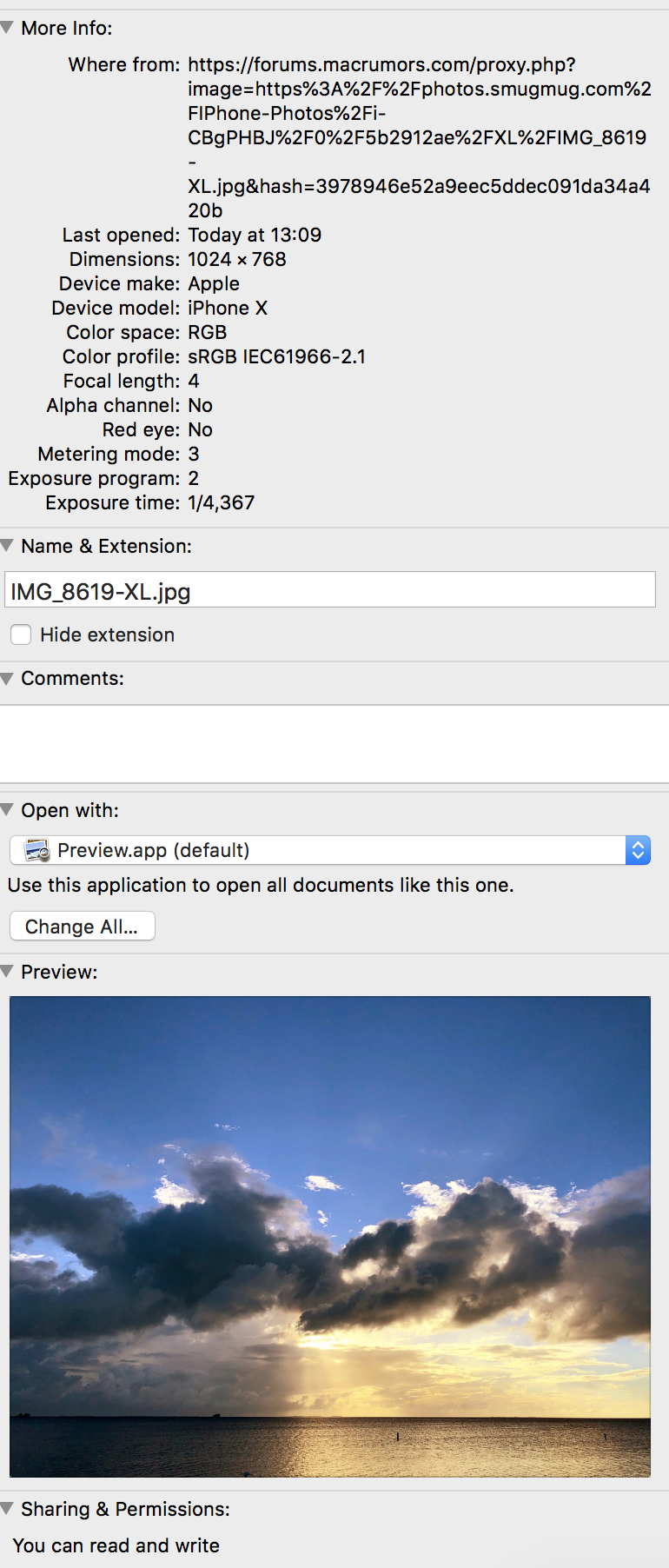Collapse the Comments section triangle

8,678
